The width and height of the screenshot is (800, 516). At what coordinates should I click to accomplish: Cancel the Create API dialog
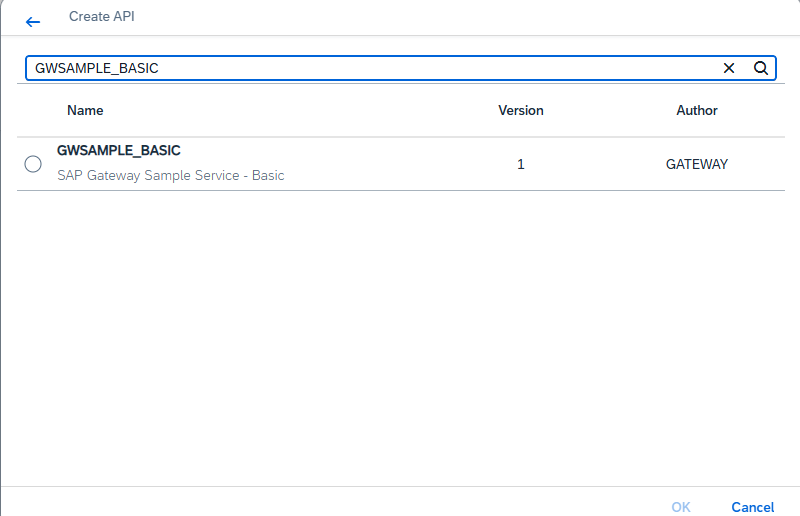tap(753, 507)
